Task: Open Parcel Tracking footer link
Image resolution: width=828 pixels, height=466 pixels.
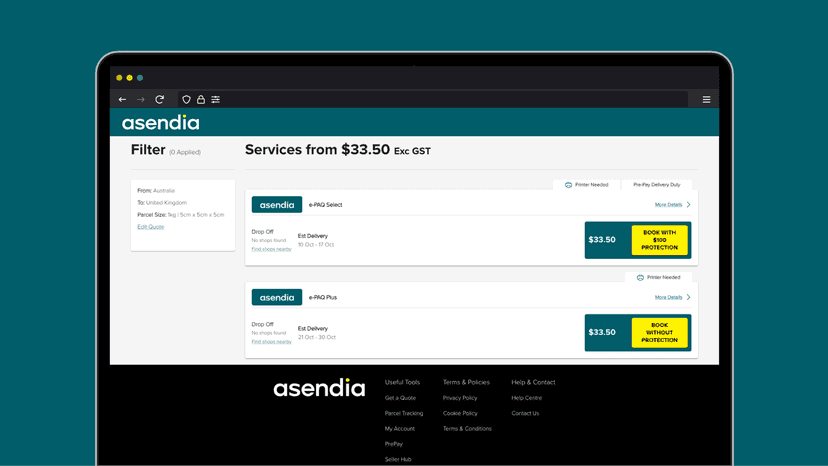Action: click(x=404, y=413)
